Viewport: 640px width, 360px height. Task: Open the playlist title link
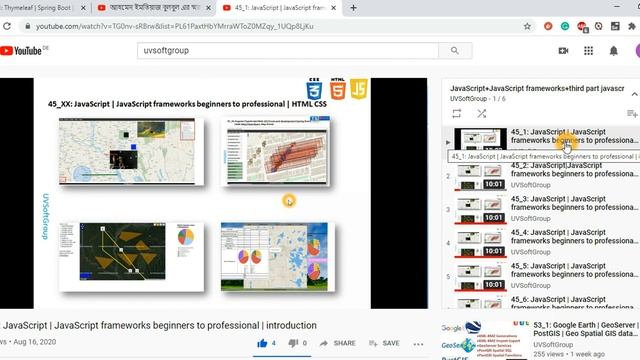[537, 88]
